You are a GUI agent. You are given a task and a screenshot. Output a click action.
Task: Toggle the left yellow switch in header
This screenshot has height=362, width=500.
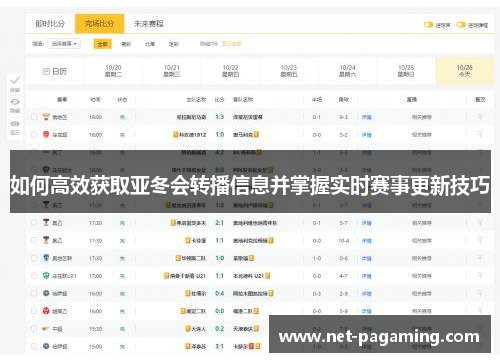tap(429, 25)
